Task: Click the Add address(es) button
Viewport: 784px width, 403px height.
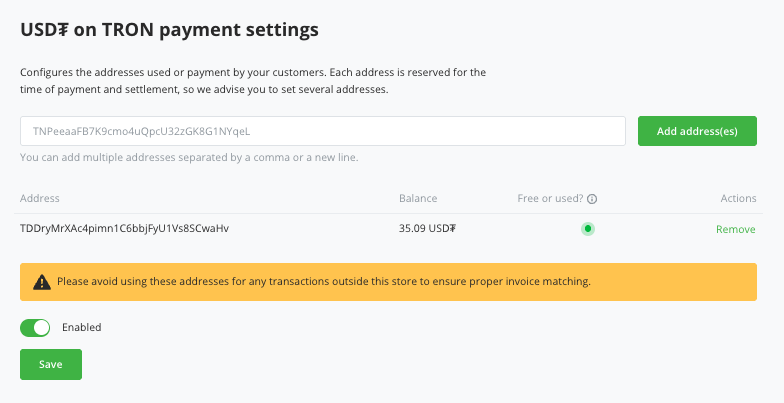Action: point(697,131)
